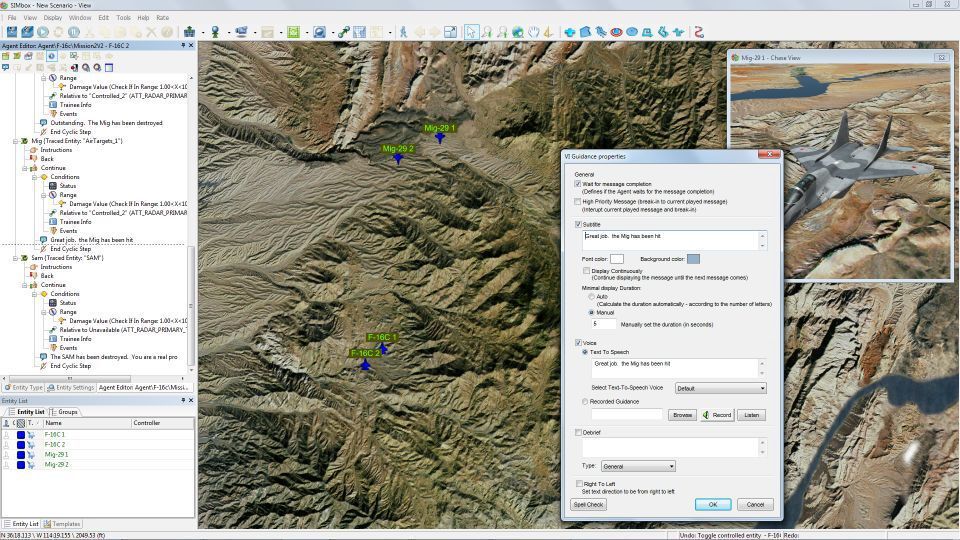Switch to the Groups tab
The height and width of the screenshot is (540, 960).
pos(65,412)
